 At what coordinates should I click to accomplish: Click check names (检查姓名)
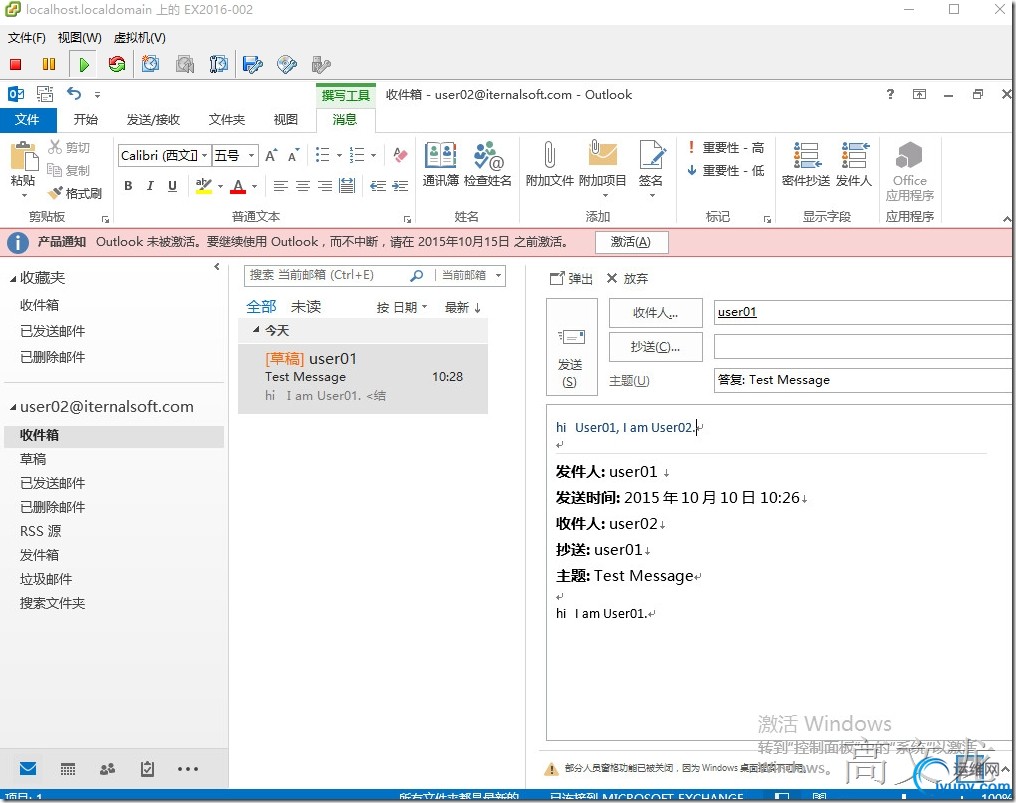click(x=488, y=165)
